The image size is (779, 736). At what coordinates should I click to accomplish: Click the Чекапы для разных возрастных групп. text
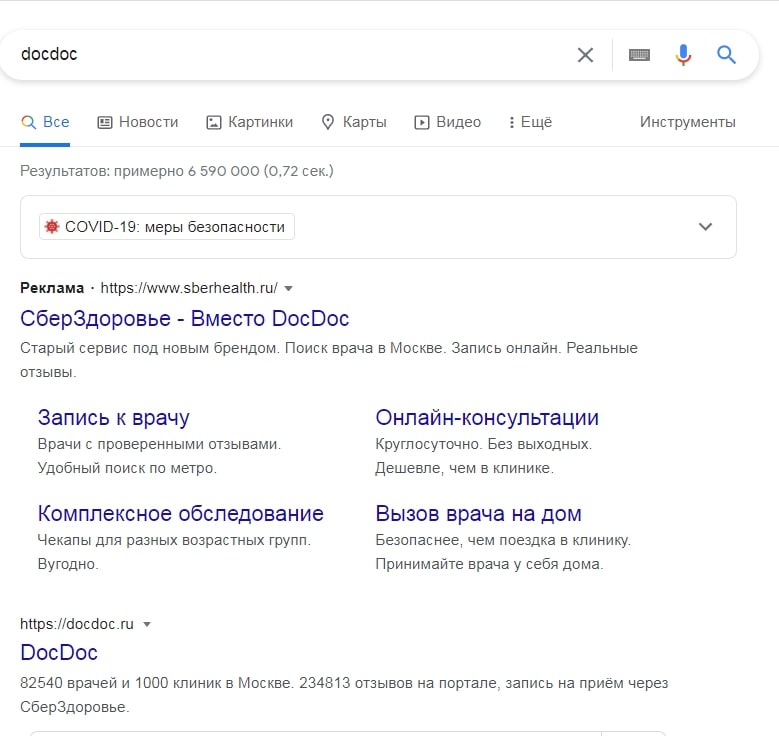(174, 540)
